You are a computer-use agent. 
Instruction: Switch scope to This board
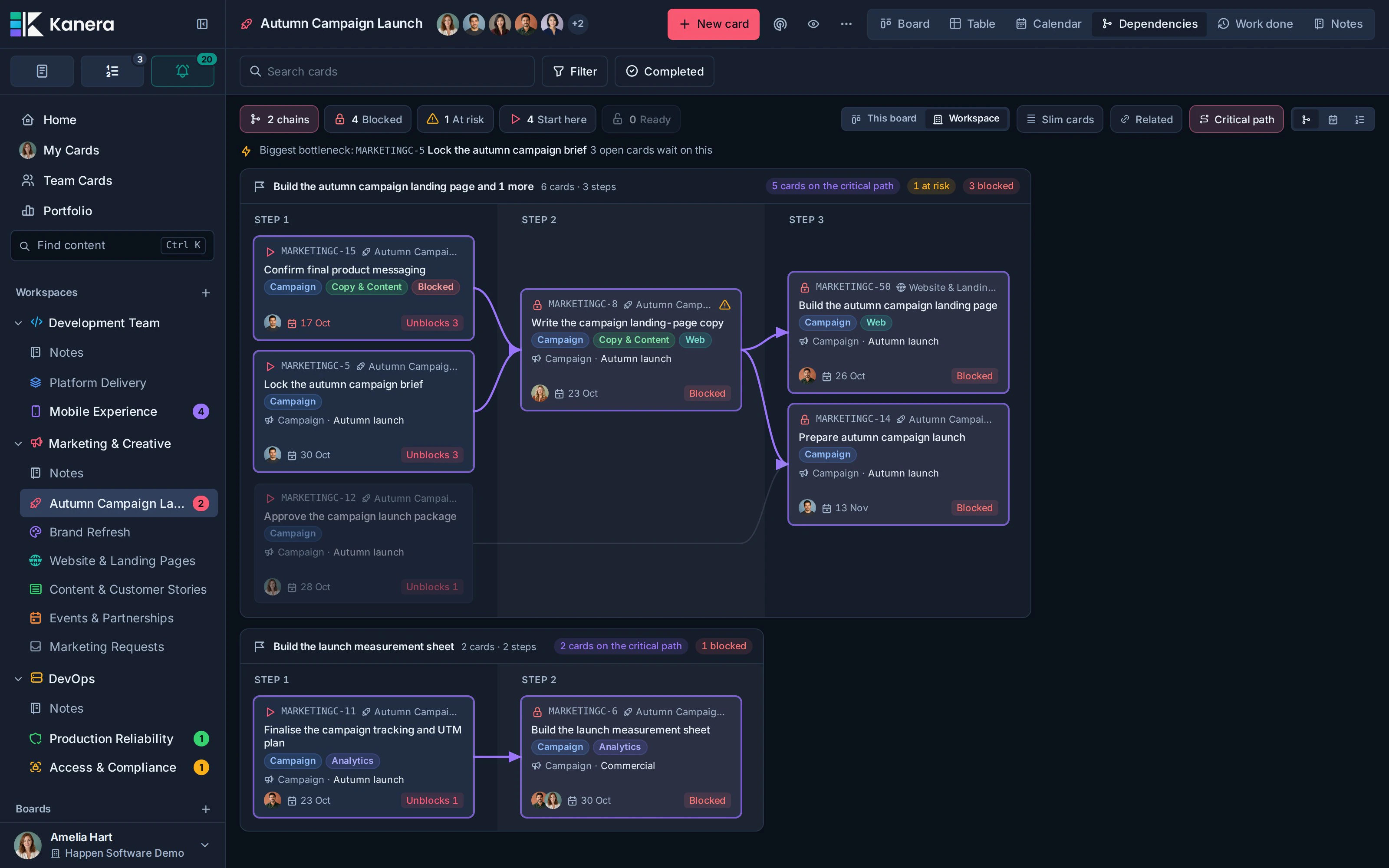884,119
